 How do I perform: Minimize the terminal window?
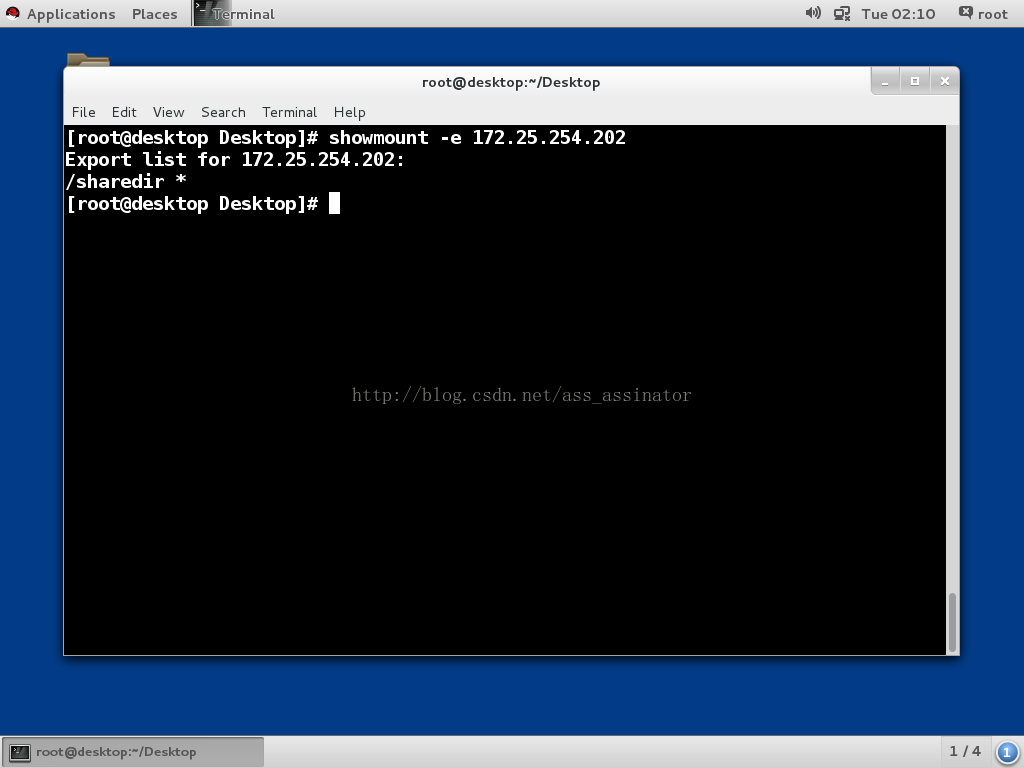click(x=886, y=82)
